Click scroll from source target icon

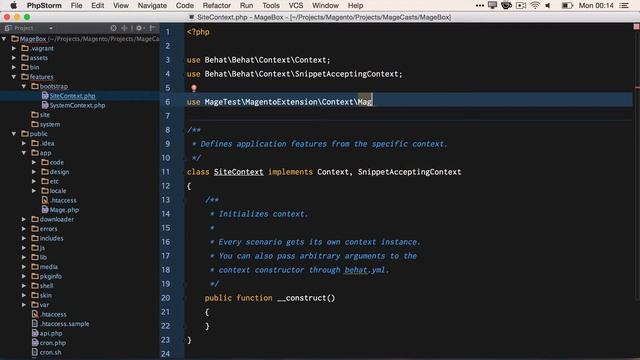coord(113,28)
